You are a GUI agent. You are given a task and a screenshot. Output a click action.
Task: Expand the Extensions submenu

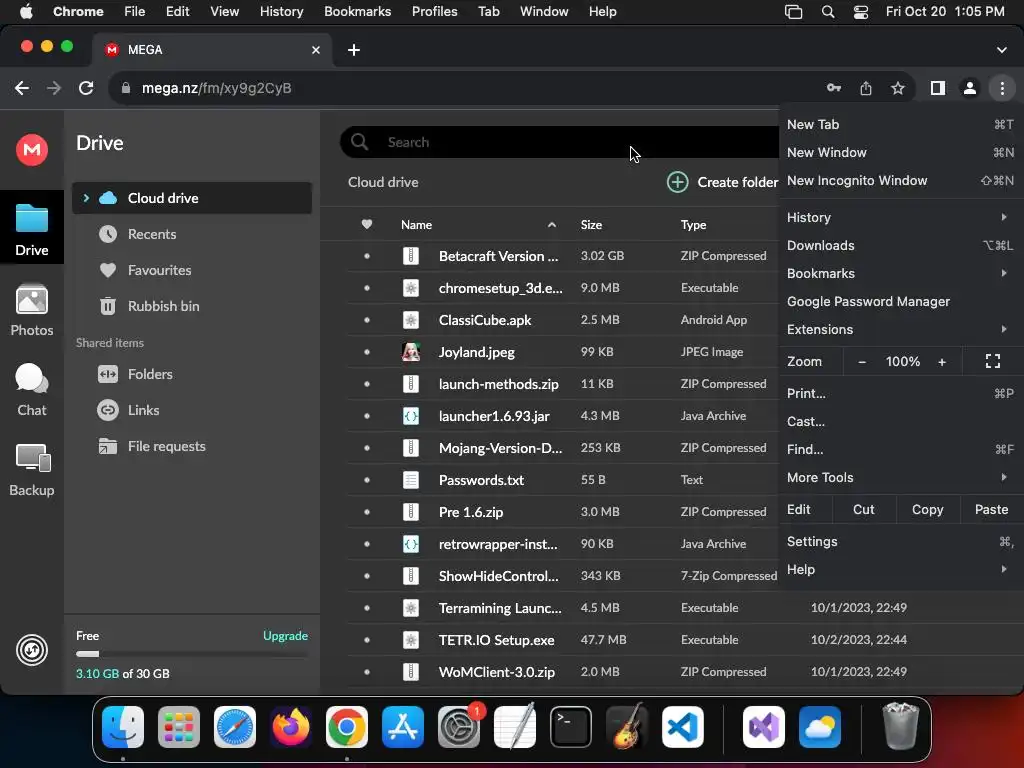900,330
